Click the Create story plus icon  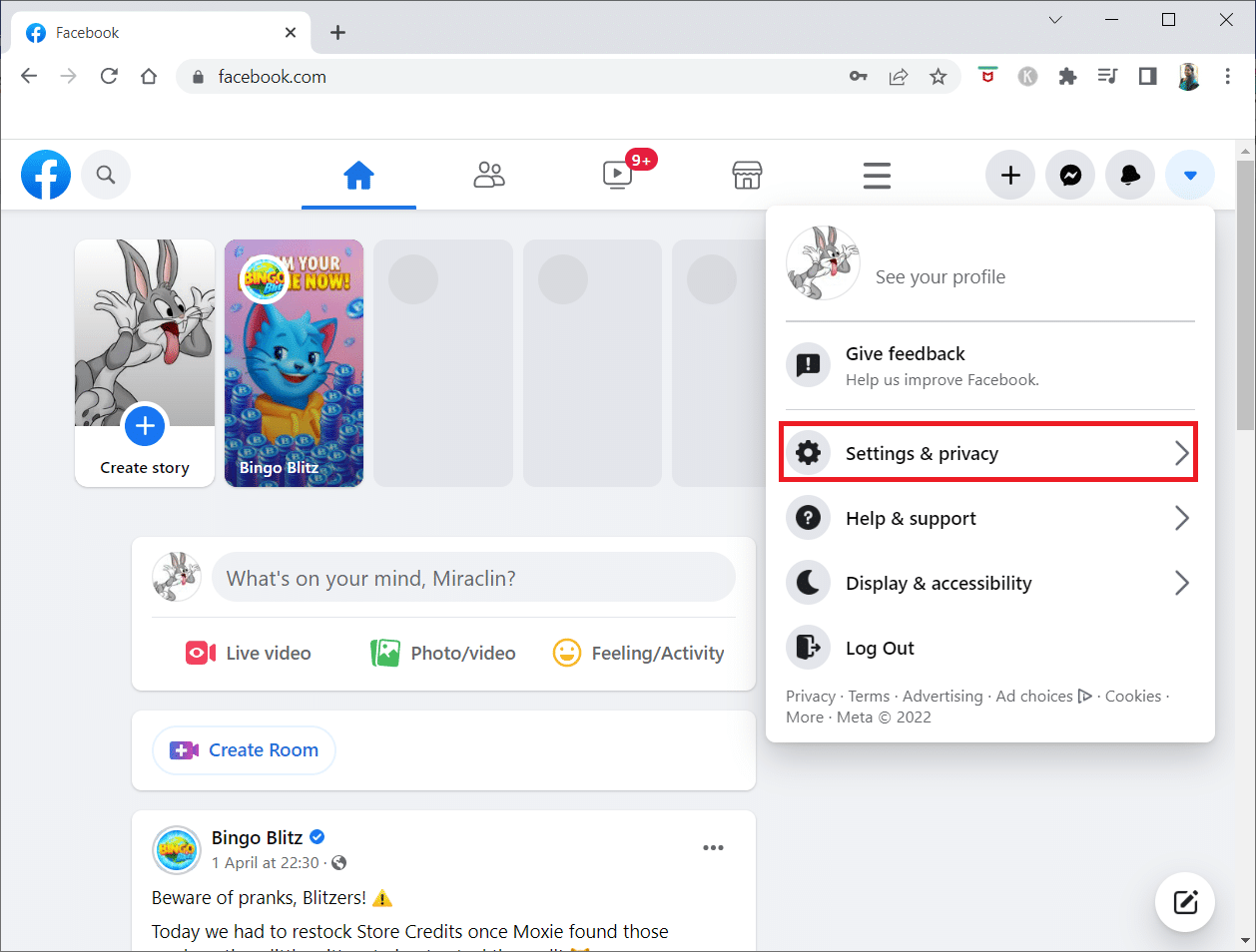tap(145, 426)
